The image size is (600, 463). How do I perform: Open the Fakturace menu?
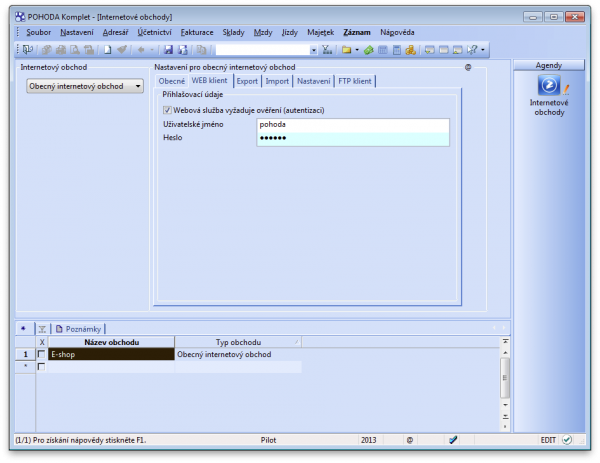[x=197, y=33]
